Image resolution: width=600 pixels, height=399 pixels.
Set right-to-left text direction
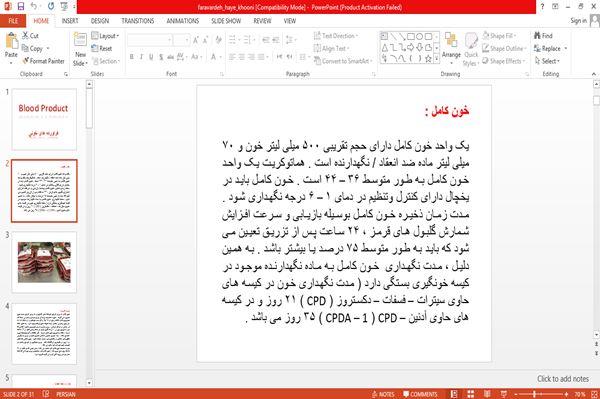290,57
